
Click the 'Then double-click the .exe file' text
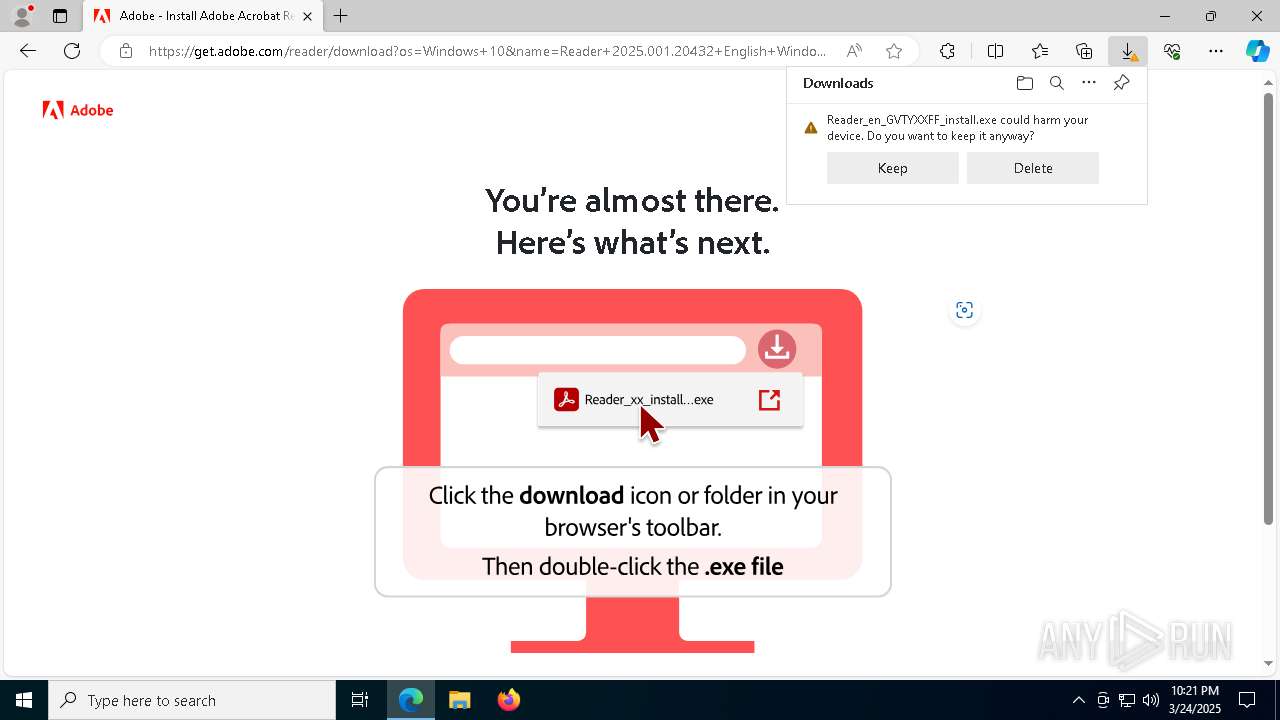(x=632, y=566)
